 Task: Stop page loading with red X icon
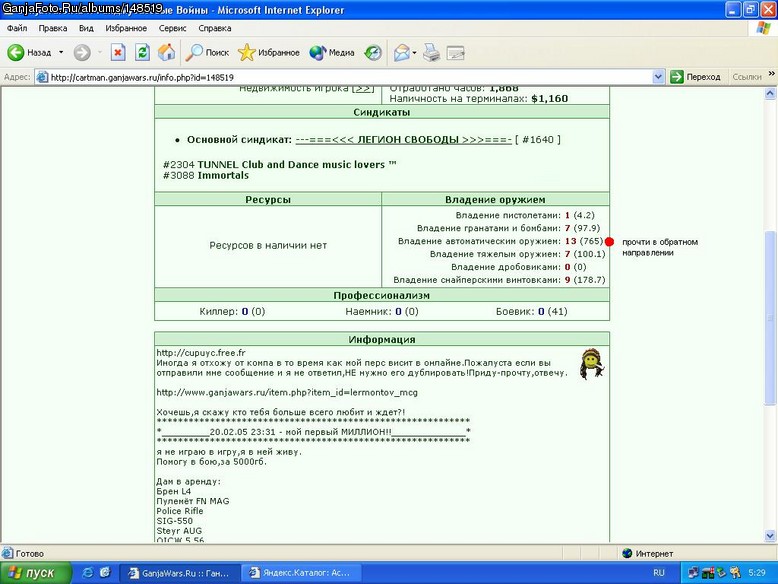point(118,53)
